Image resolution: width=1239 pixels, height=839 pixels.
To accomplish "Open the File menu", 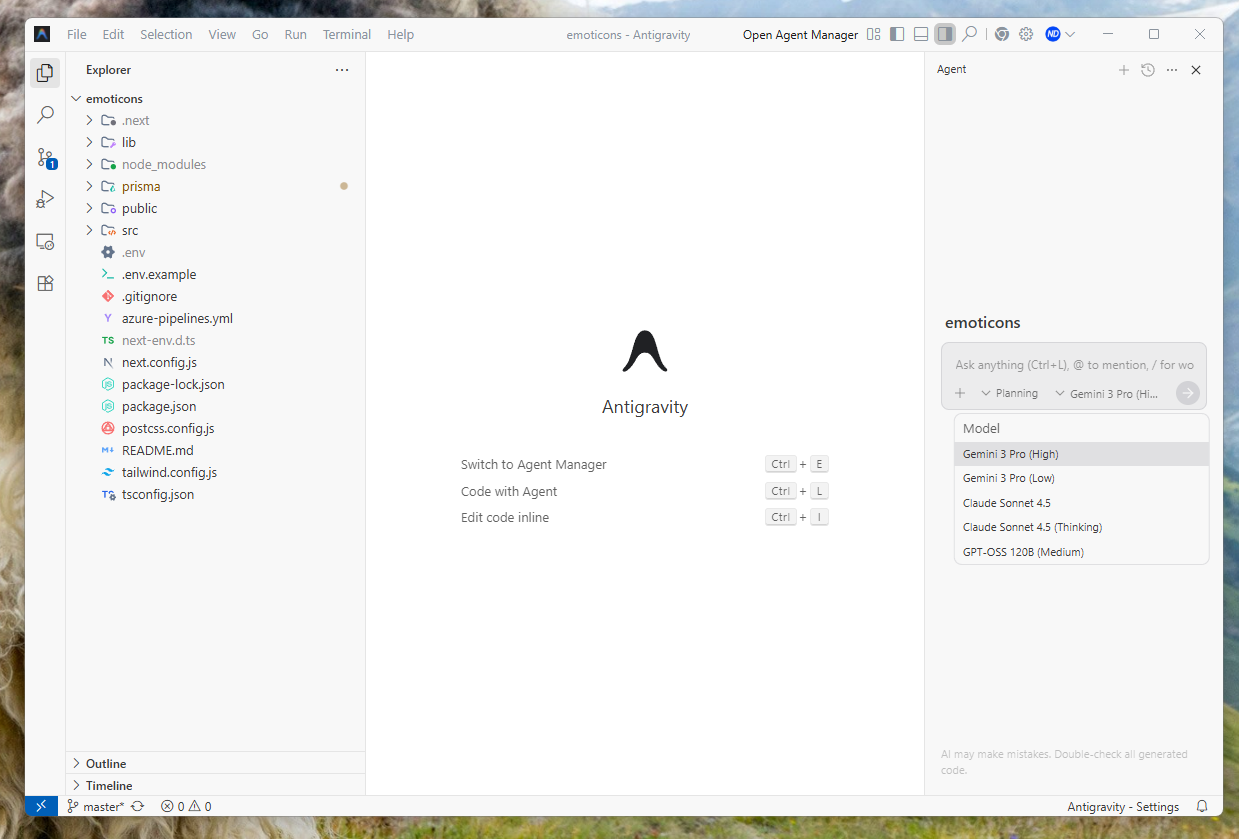I will point(77,34).
